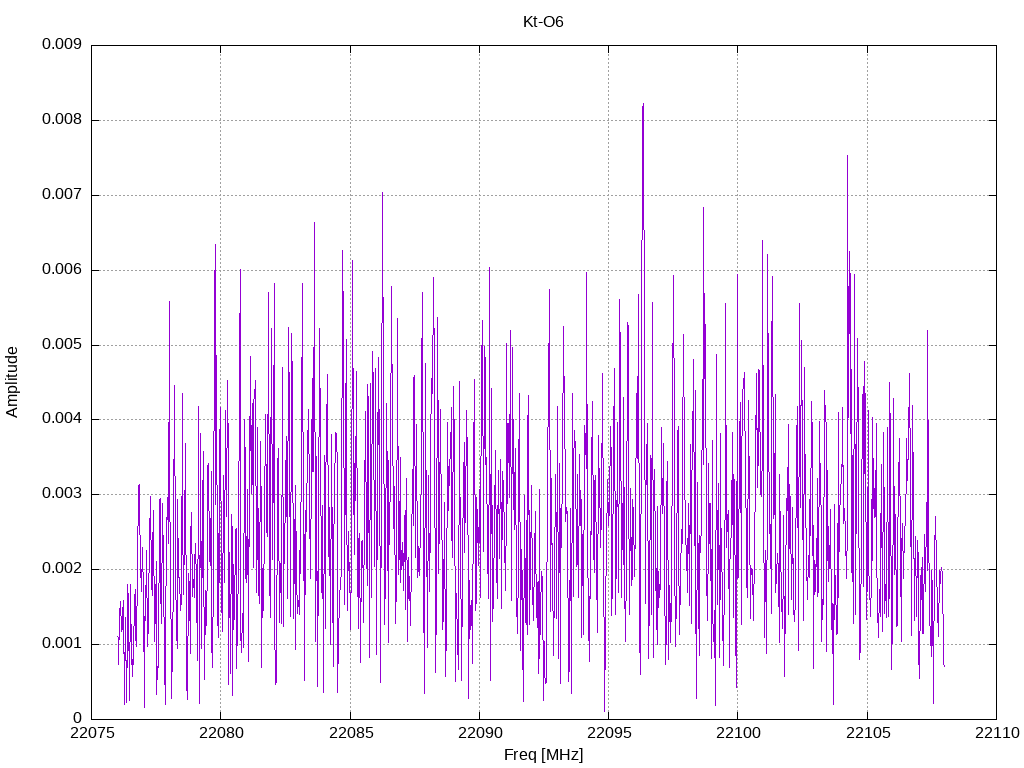This screenshot has height=768, width=1024.
Task: Click the x-axis tick label 22105
Action: pos(867,733)
